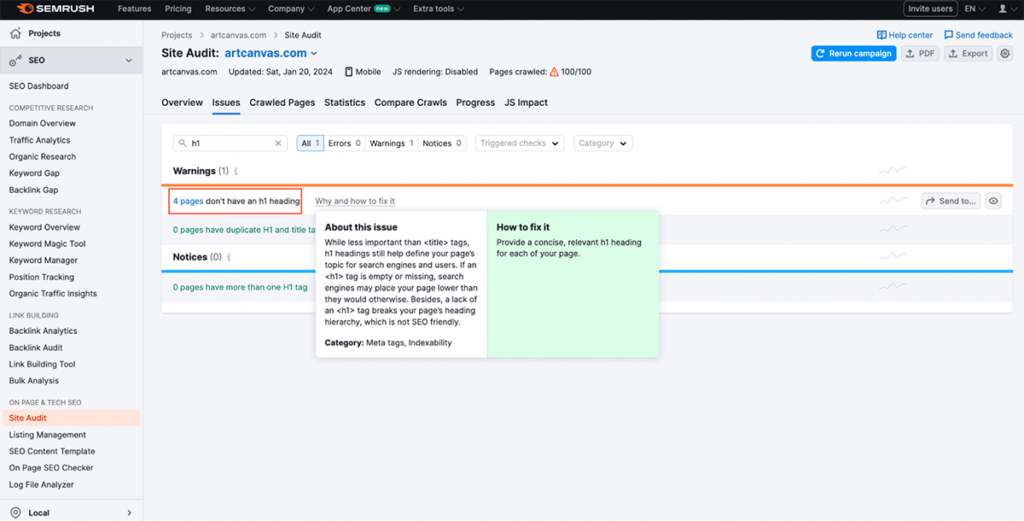This screenshot has width=1024, height=521.
Task: Click the PDF export button
Action: pyautogui.click(x=920, y=54)
